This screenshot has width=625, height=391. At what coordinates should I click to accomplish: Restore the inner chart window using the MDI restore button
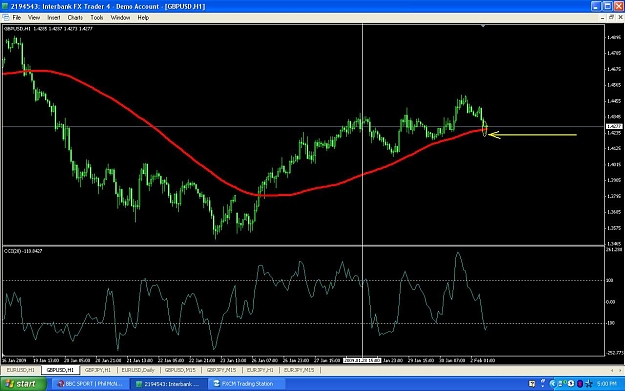click(611, 18)
